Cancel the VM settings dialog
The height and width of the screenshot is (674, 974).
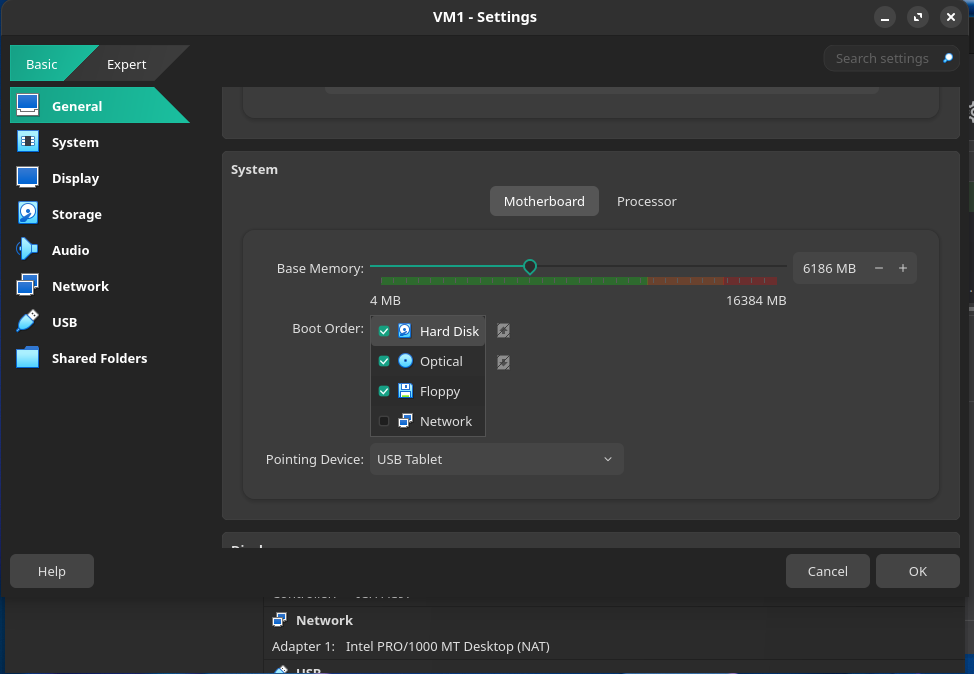(x=827, y=571)
